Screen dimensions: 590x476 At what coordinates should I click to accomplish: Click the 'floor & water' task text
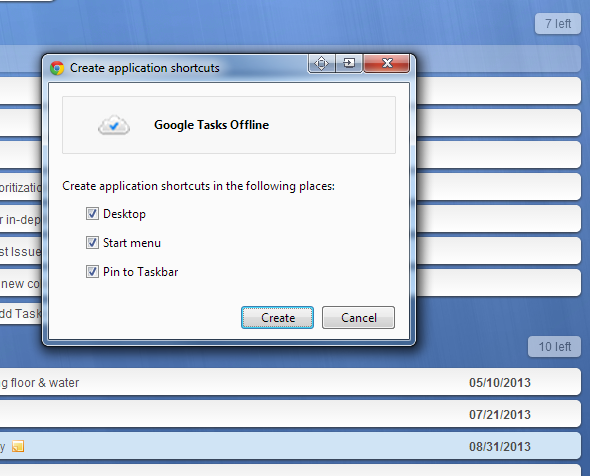coord(45,383)
